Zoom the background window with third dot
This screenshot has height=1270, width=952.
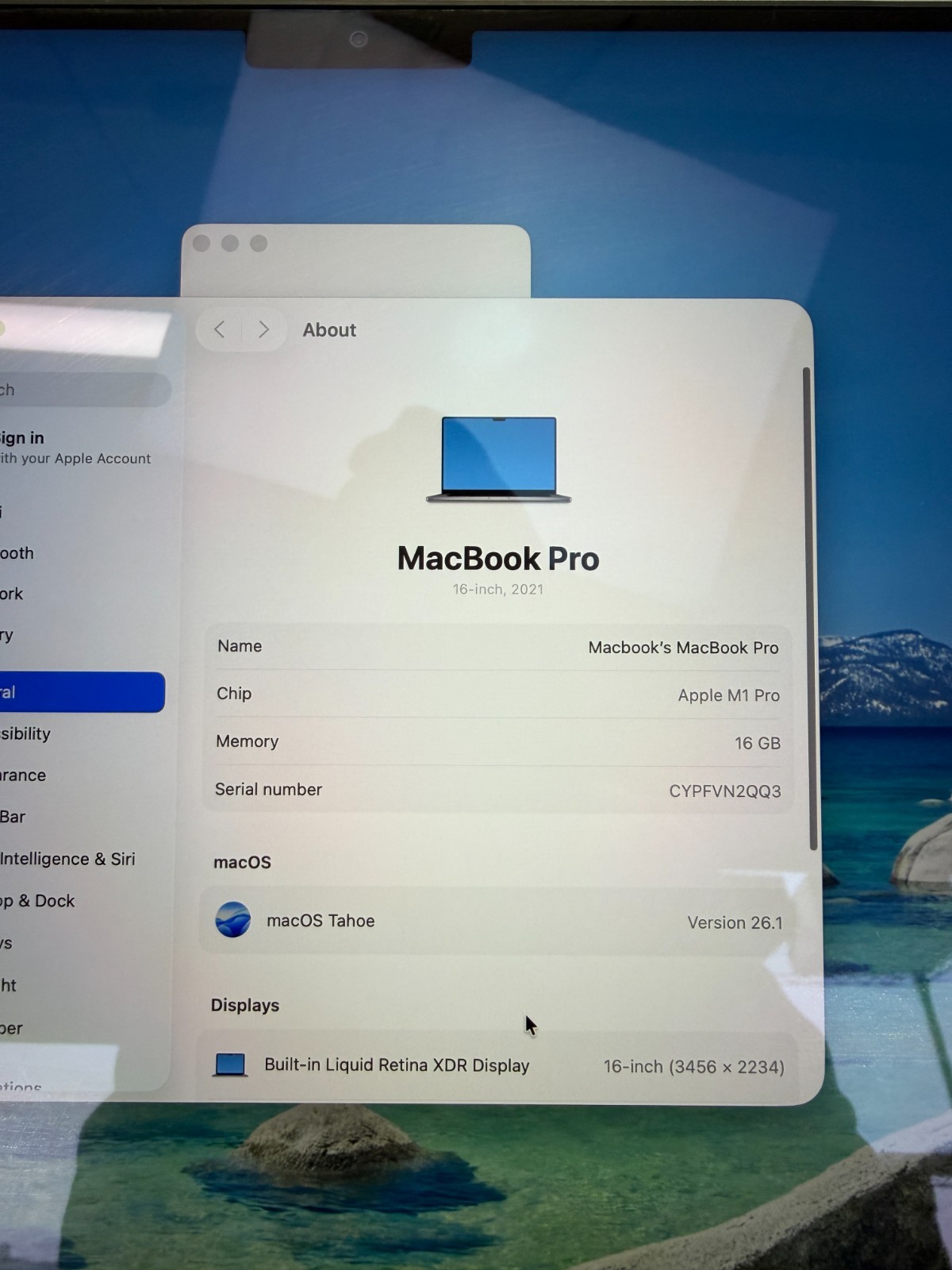pyautogui.click(x=259, y=244)
